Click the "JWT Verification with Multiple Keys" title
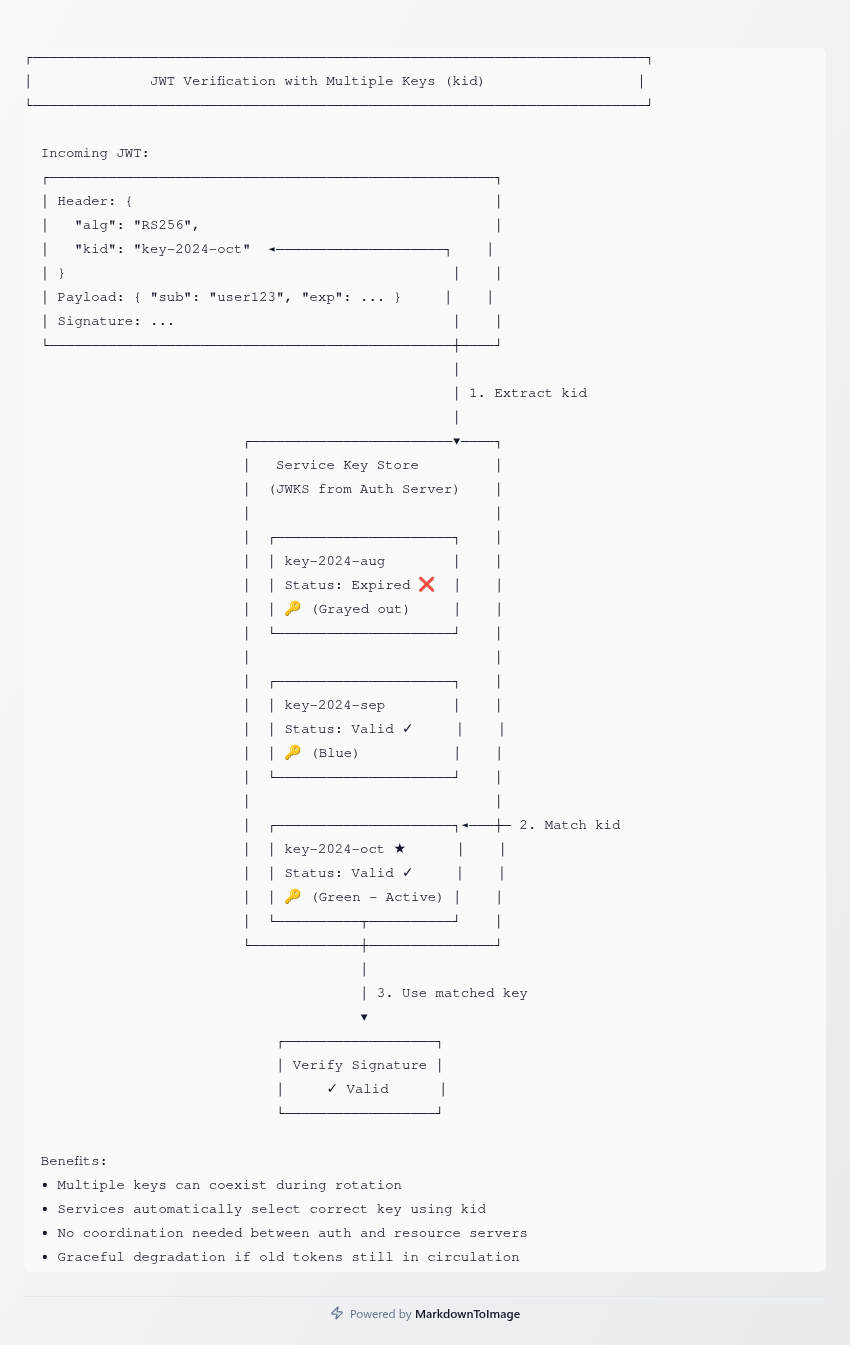Image resolution: width=850 pixels, height=1345 pixels. coord(317,81)
